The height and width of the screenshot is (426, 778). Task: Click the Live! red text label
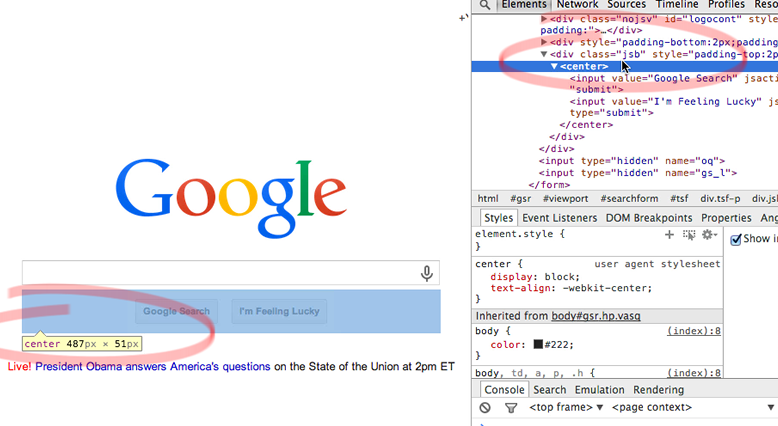point(19,366)
